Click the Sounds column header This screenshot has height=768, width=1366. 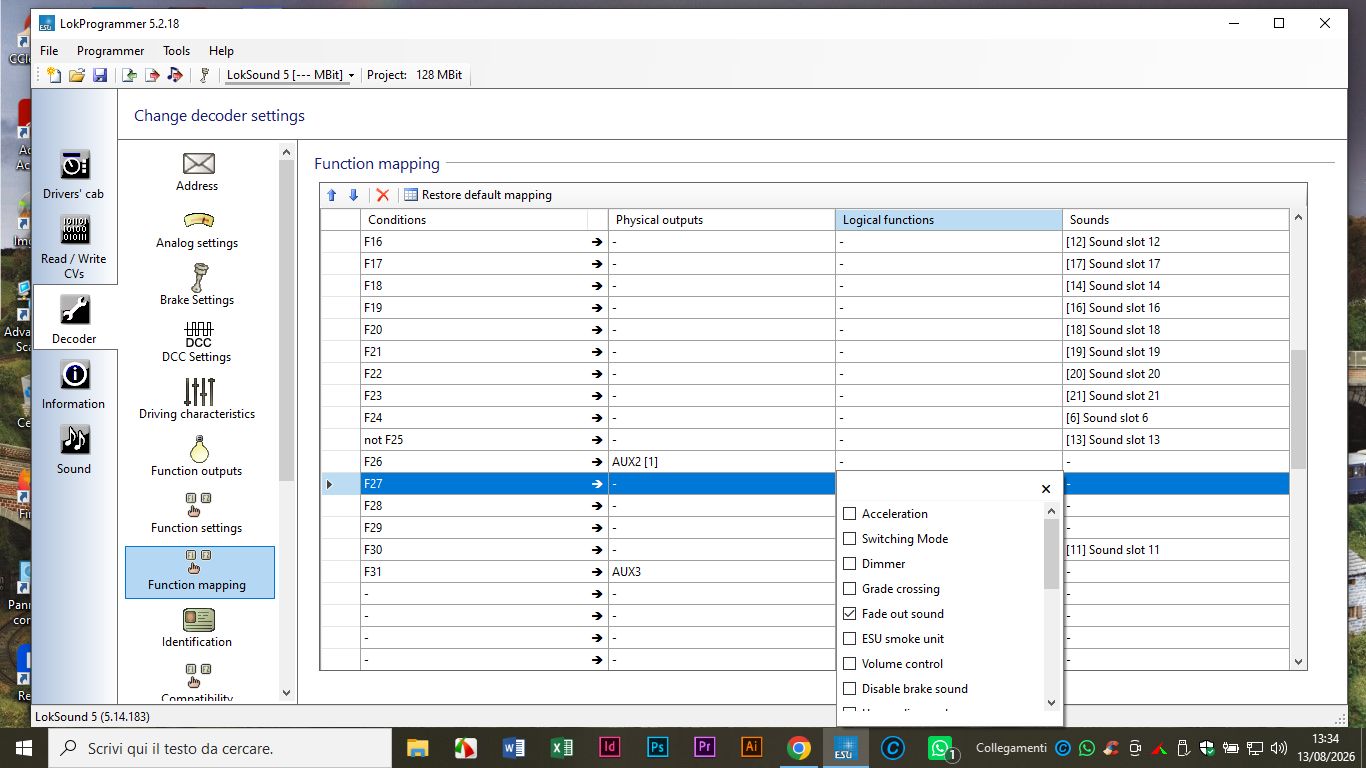[1176, 220]
